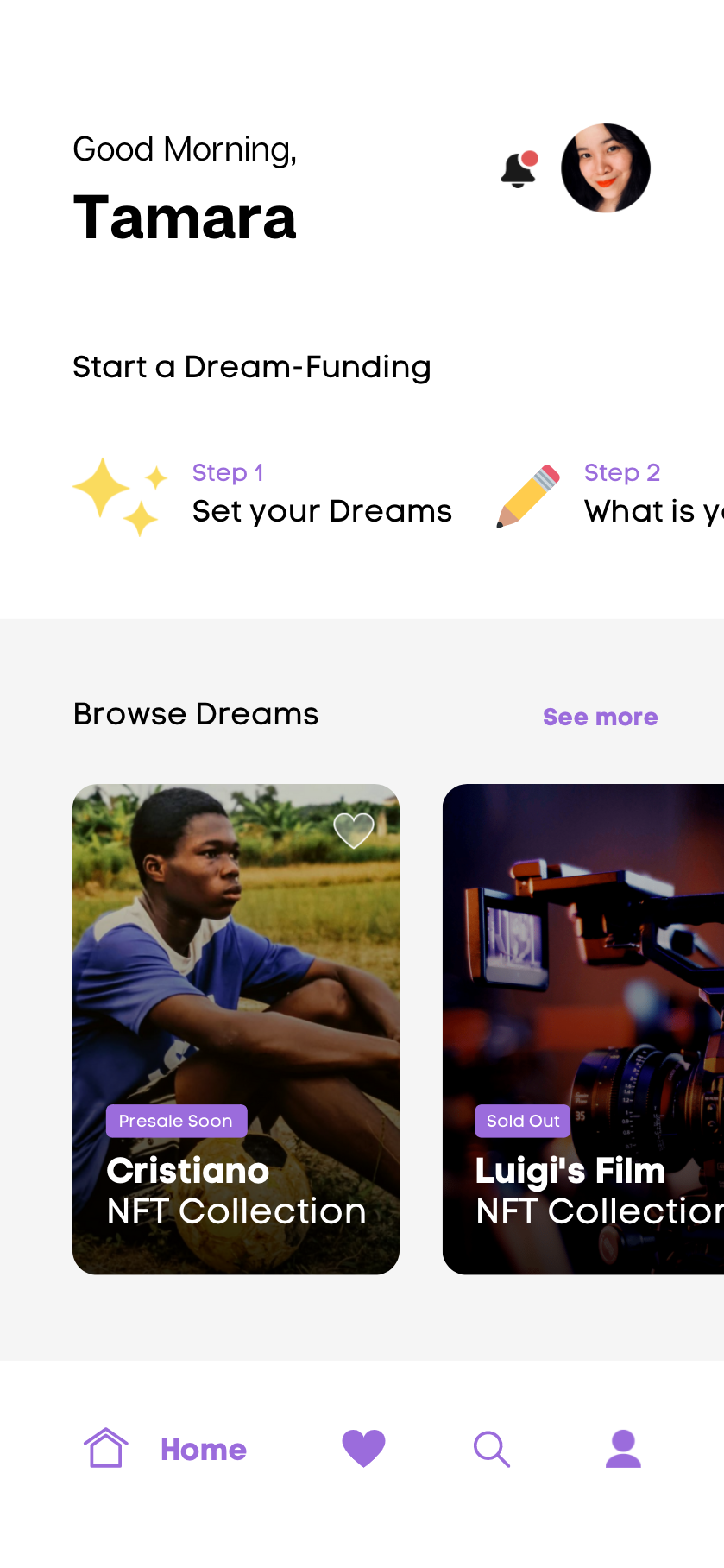Click the Browse Dreams heading
Viewport: 724px width, 1568px height.
click(x=196, y=714)
